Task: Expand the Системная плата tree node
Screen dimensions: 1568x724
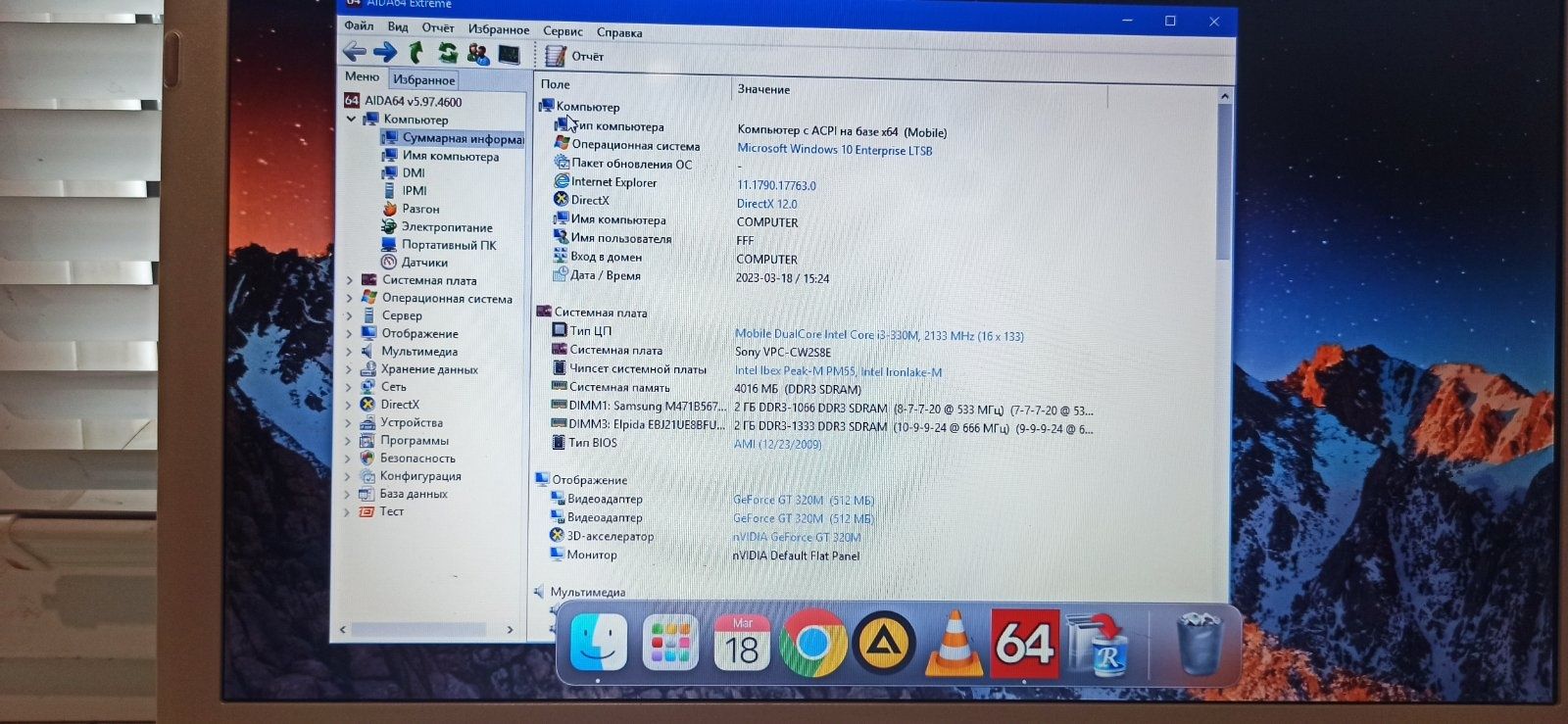Action: pos(349,280)
